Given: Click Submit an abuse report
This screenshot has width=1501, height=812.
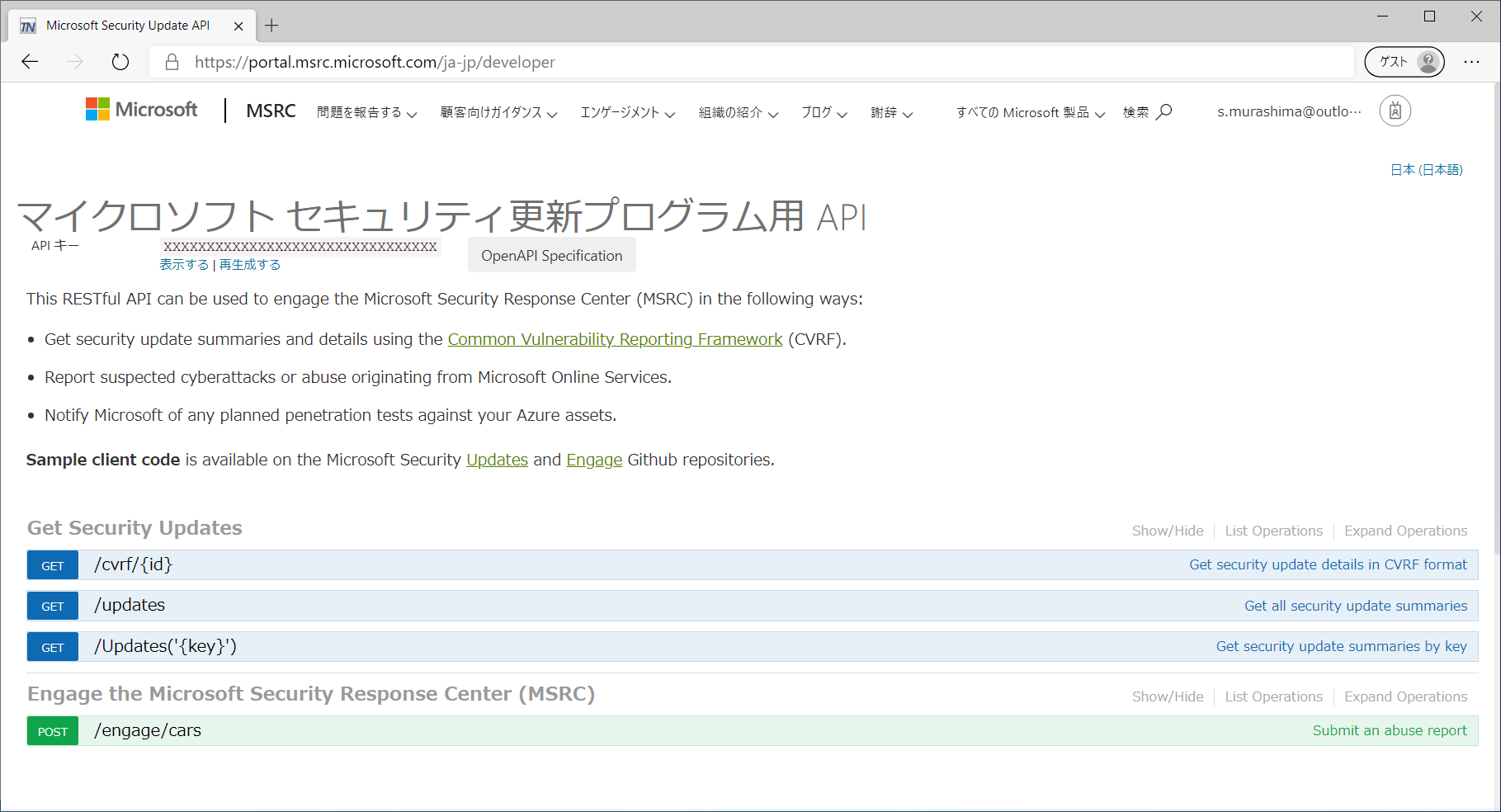Looking at the screenshot, I should point(1390,730).
